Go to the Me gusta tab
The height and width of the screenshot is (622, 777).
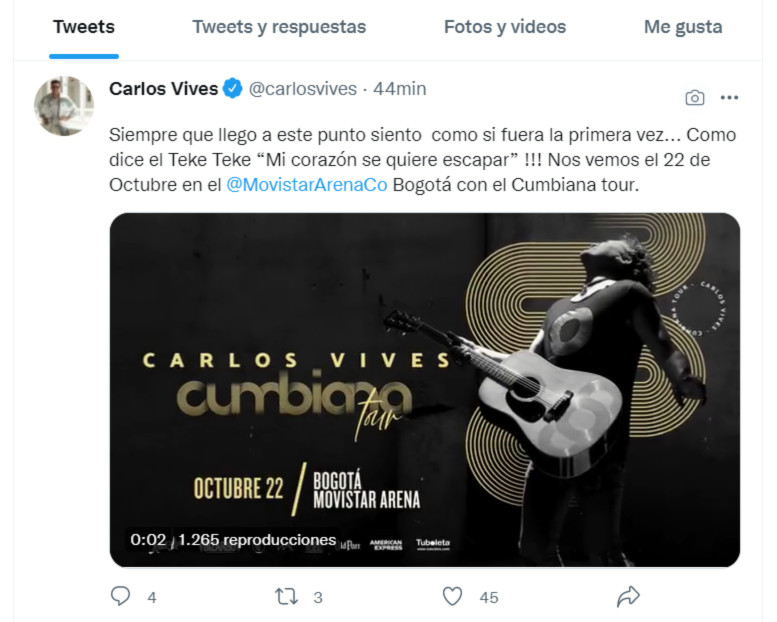683,27
